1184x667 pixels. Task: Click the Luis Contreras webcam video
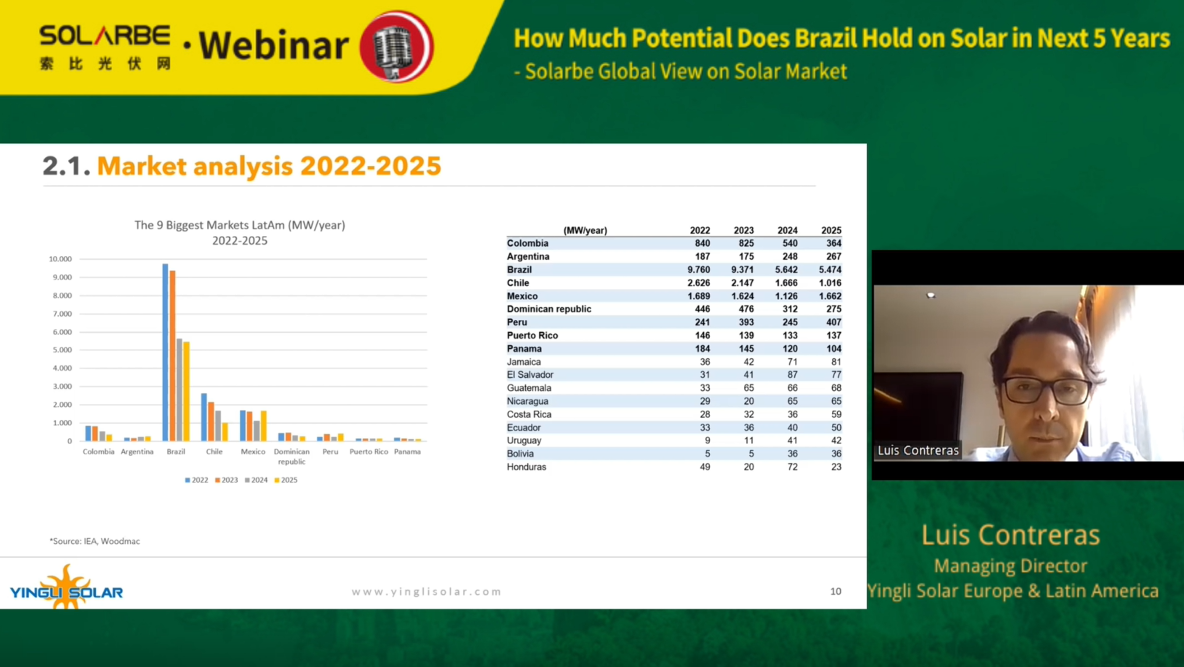[1028, 372]
